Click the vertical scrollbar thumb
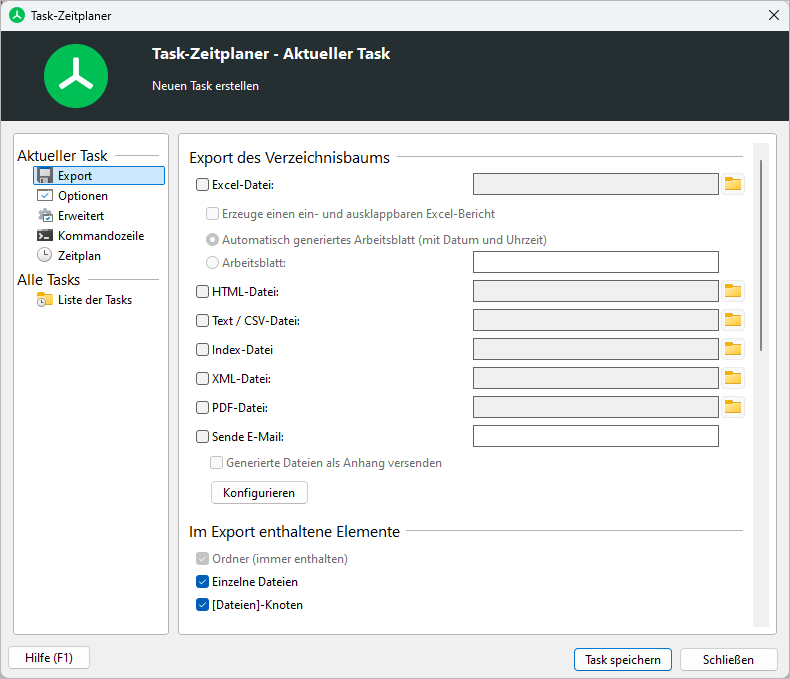The image size is (790, 679). [x=761, y=255]
